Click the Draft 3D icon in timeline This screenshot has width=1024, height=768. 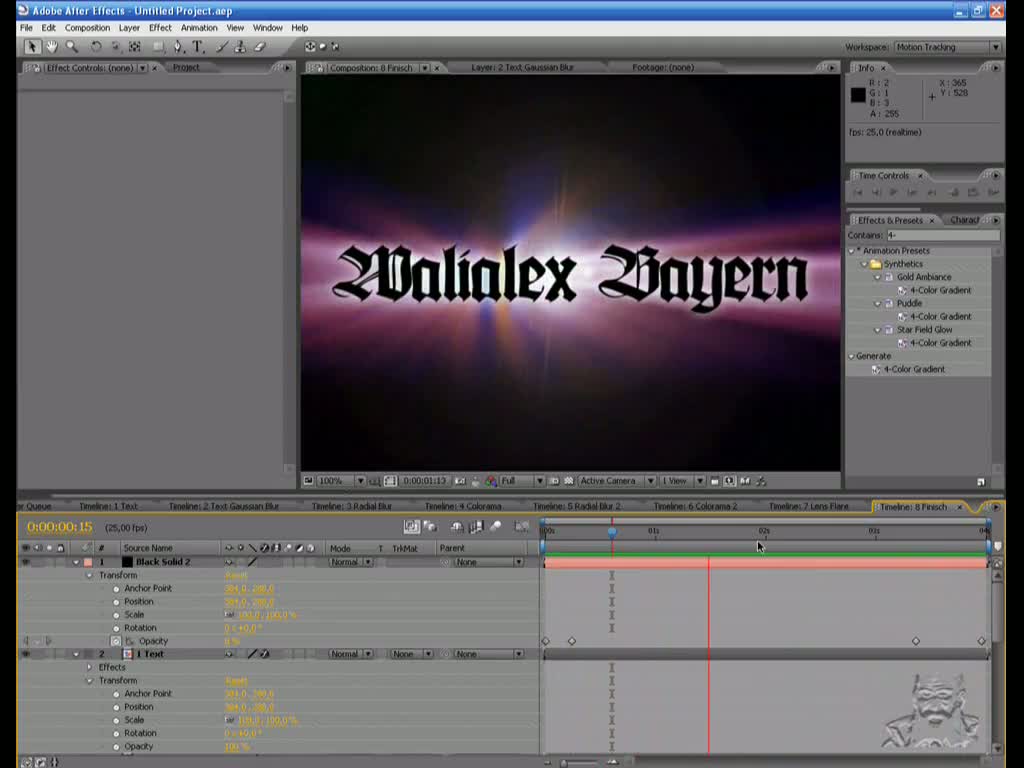pyautogui.click(x=430, y=526)
